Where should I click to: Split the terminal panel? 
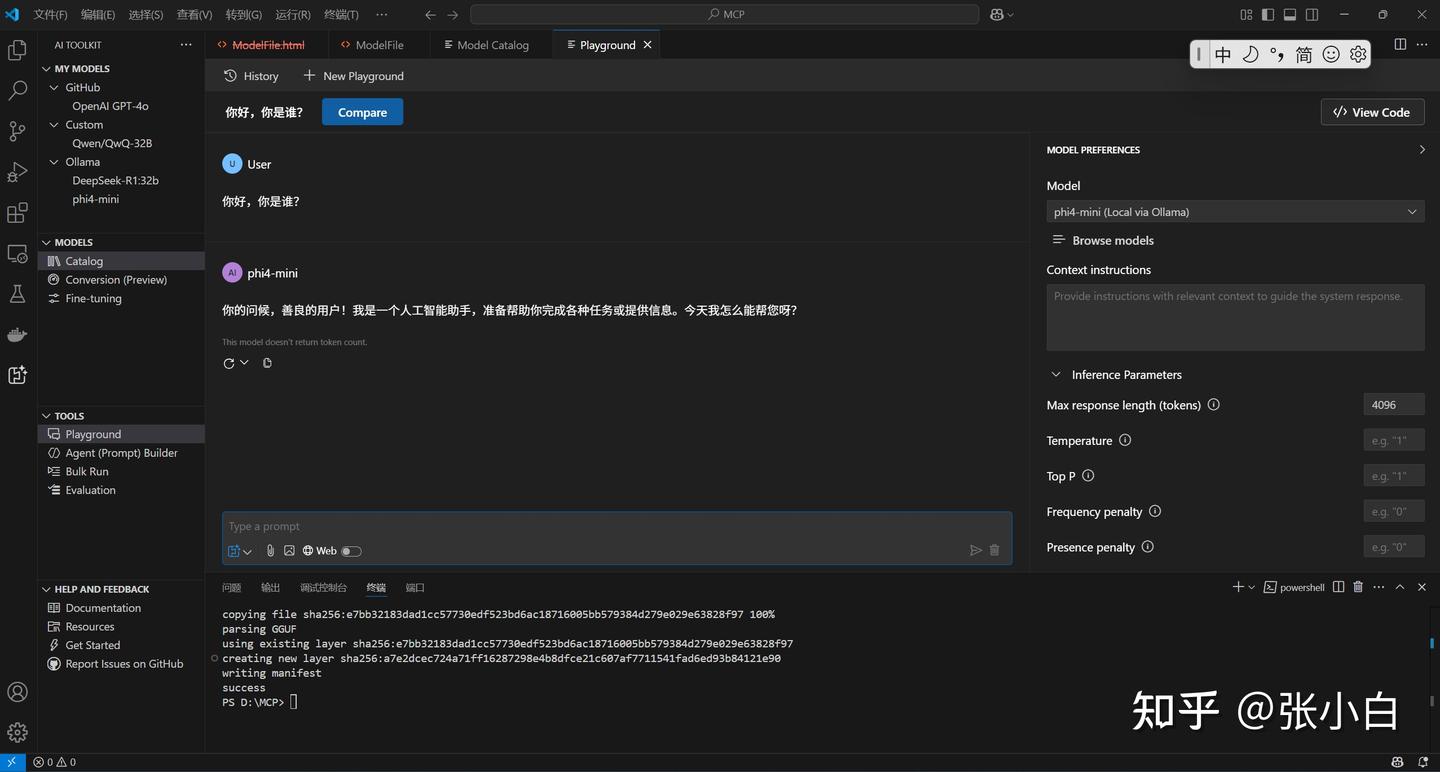[x=1338, y=587]
